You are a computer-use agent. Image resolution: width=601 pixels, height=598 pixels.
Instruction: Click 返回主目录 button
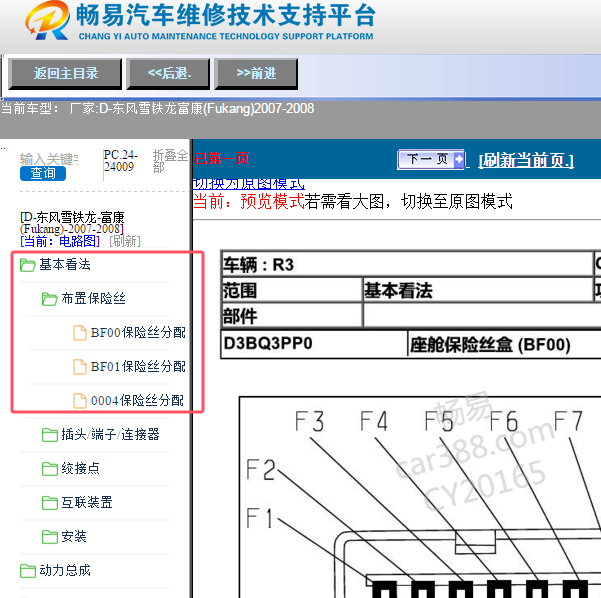point(65,74)
